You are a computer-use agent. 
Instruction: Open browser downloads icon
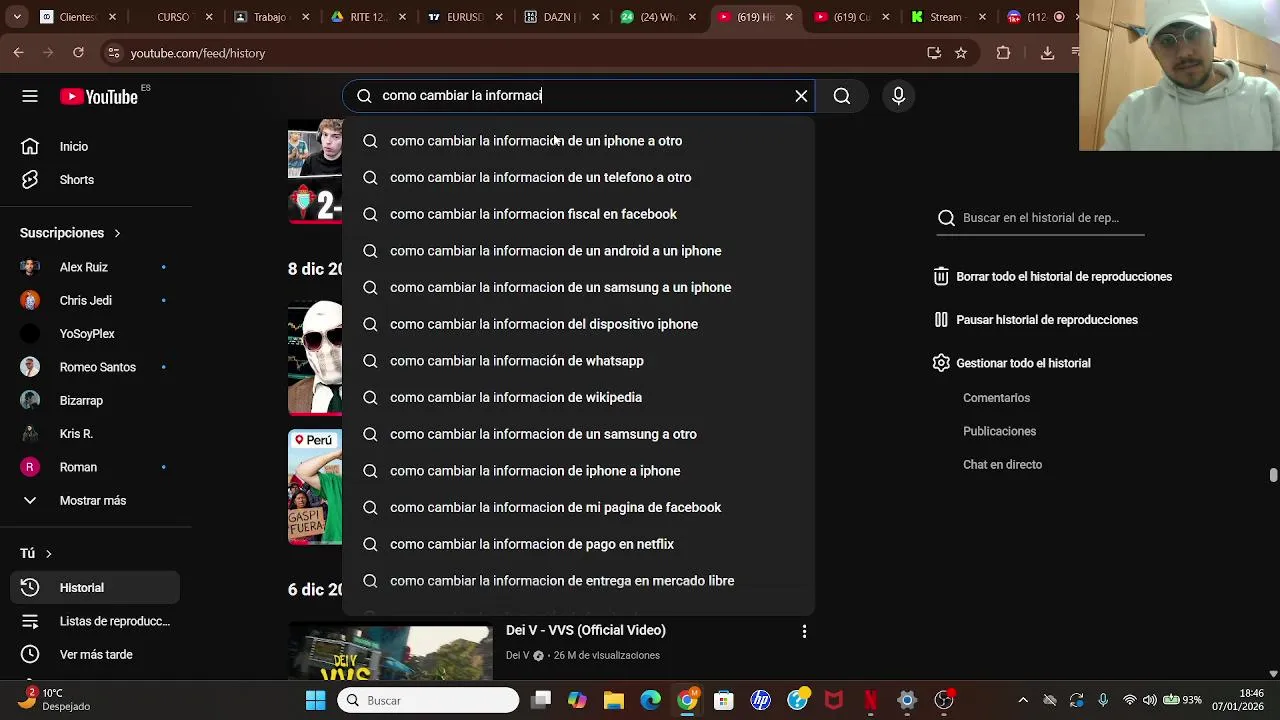(1048, 53)
